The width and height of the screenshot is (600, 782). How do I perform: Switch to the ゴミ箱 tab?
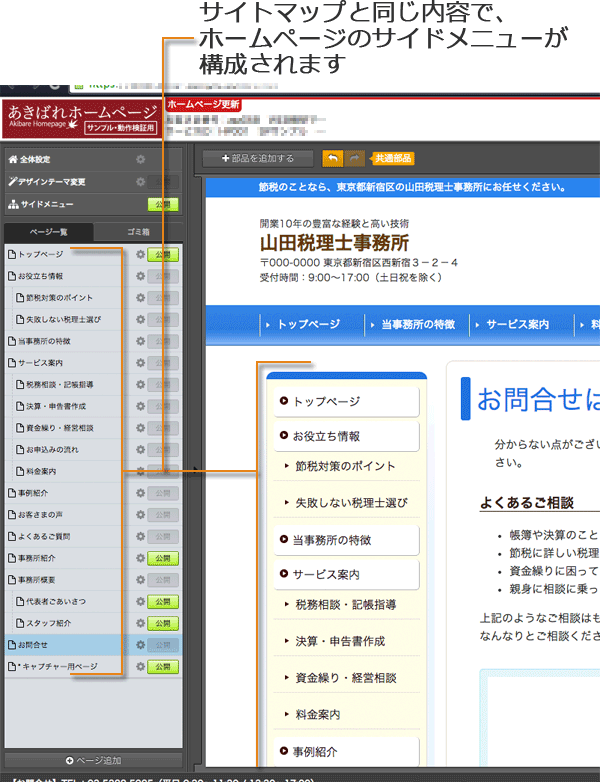click(x=138, y=232)
